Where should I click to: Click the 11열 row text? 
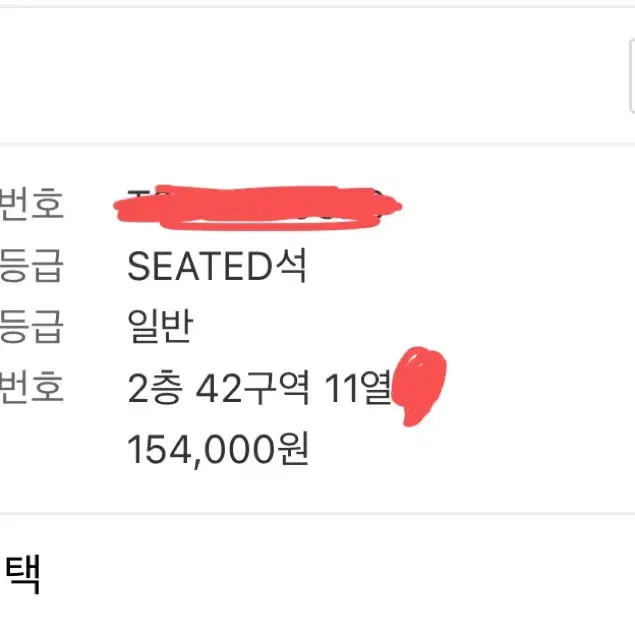click(357, 388)
